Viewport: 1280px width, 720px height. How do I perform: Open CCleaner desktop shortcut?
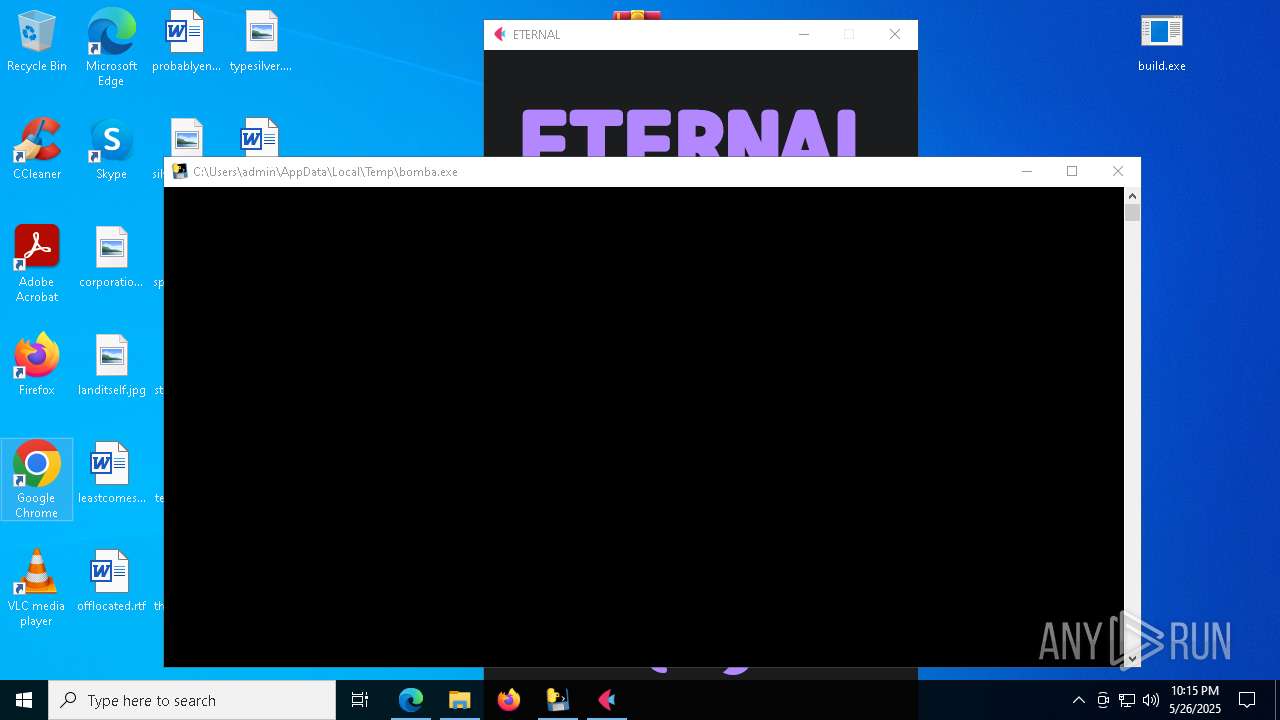point(37,150)
